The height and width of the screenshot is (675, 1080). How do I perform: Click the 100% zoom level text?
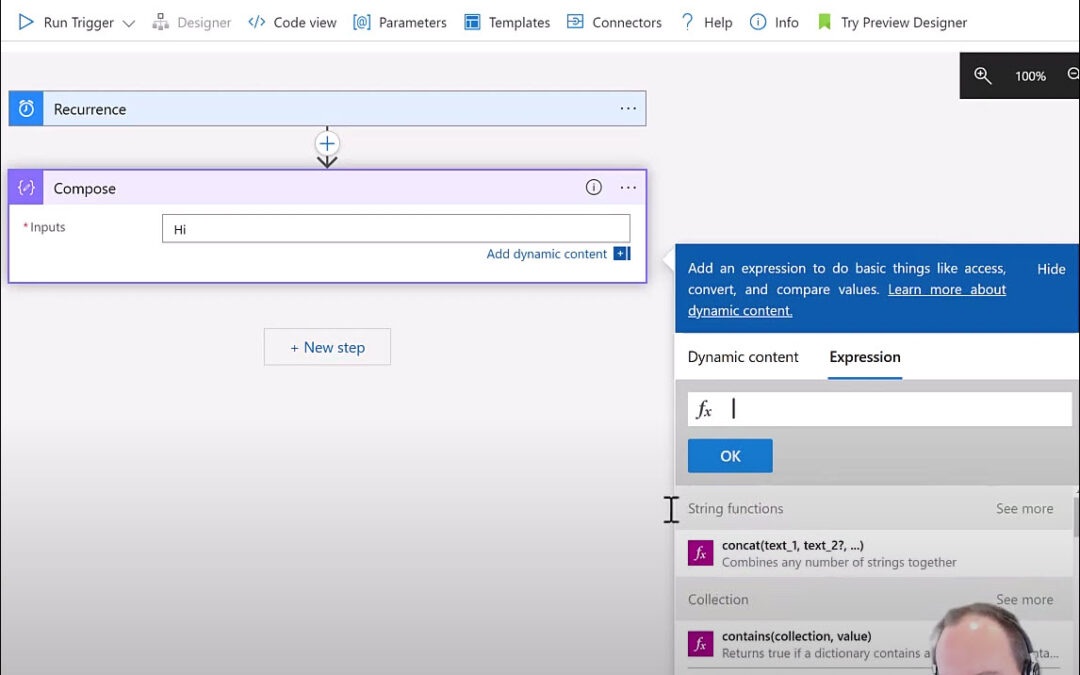click(x=1030, y=76)
